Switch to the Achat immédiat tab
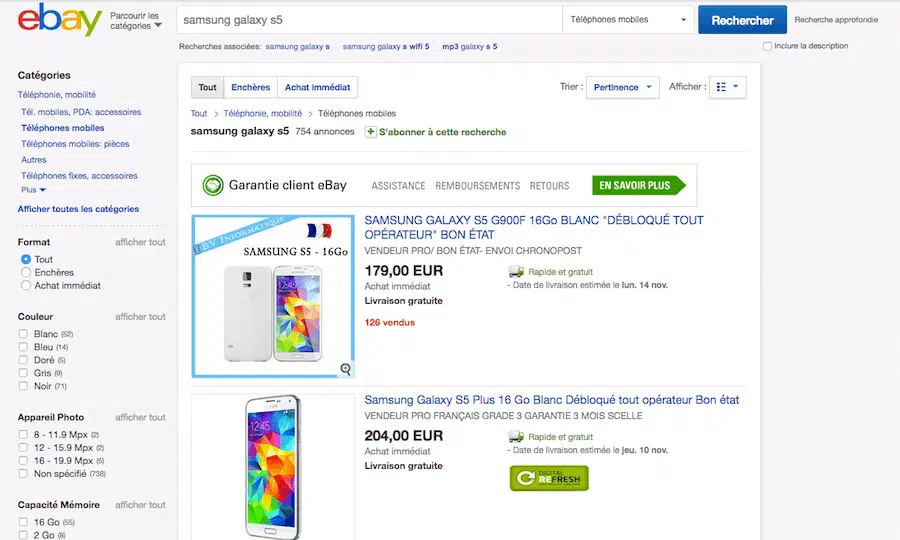This screenshot has width=900, height=540. [x=317, y=88]
